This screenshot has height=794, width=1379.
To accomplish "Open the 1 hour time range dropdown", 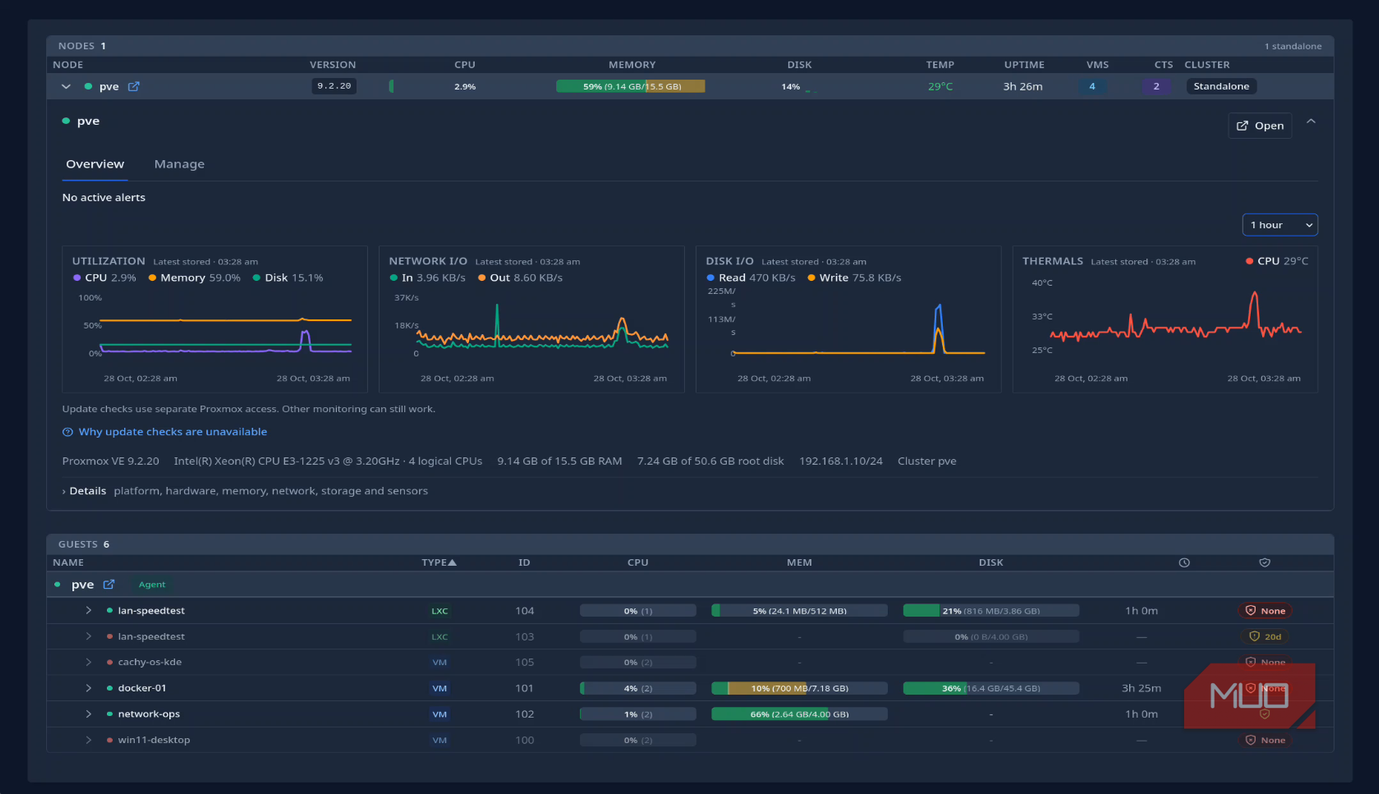I will pos(1280,225).
